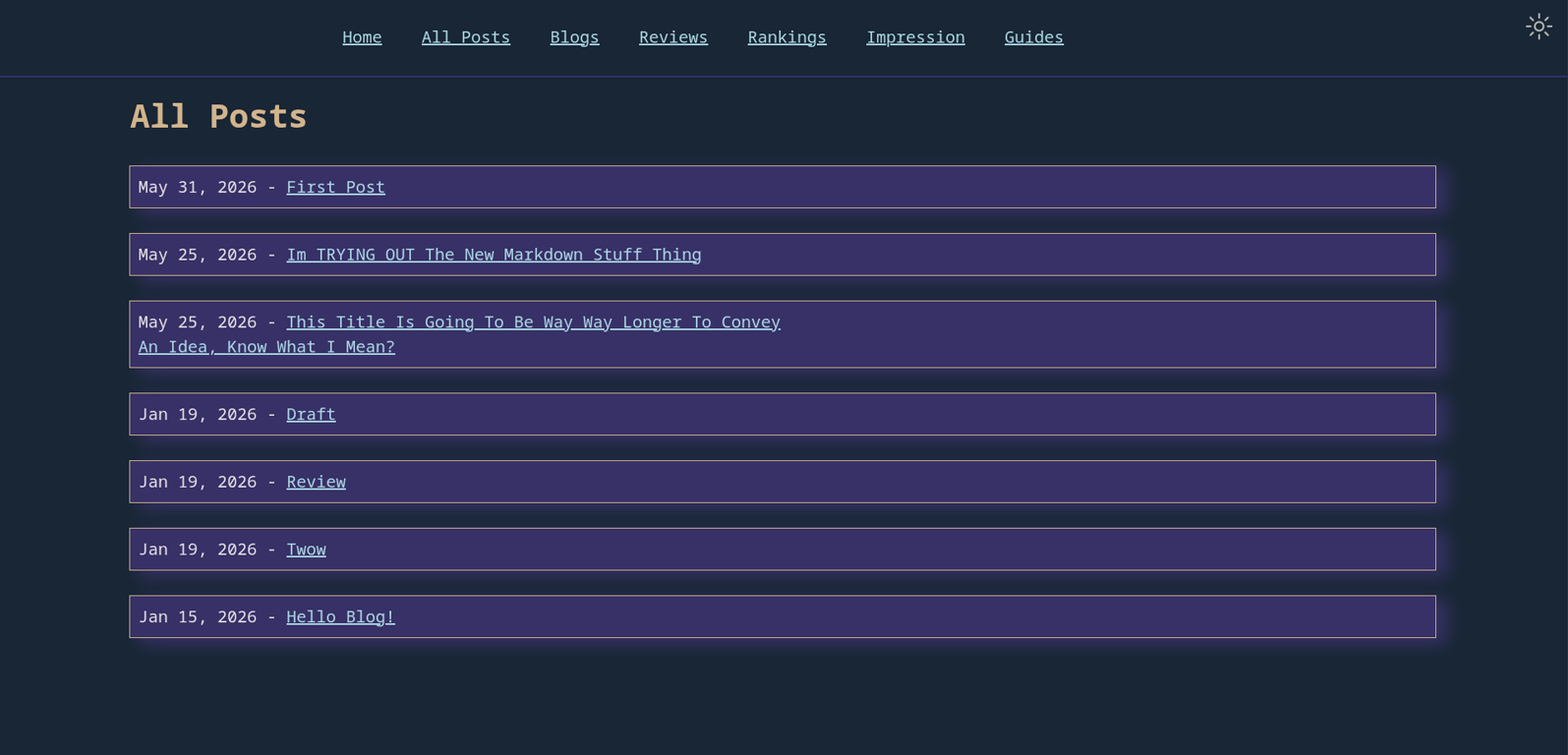Open the Impression nav link

point(915,37)
